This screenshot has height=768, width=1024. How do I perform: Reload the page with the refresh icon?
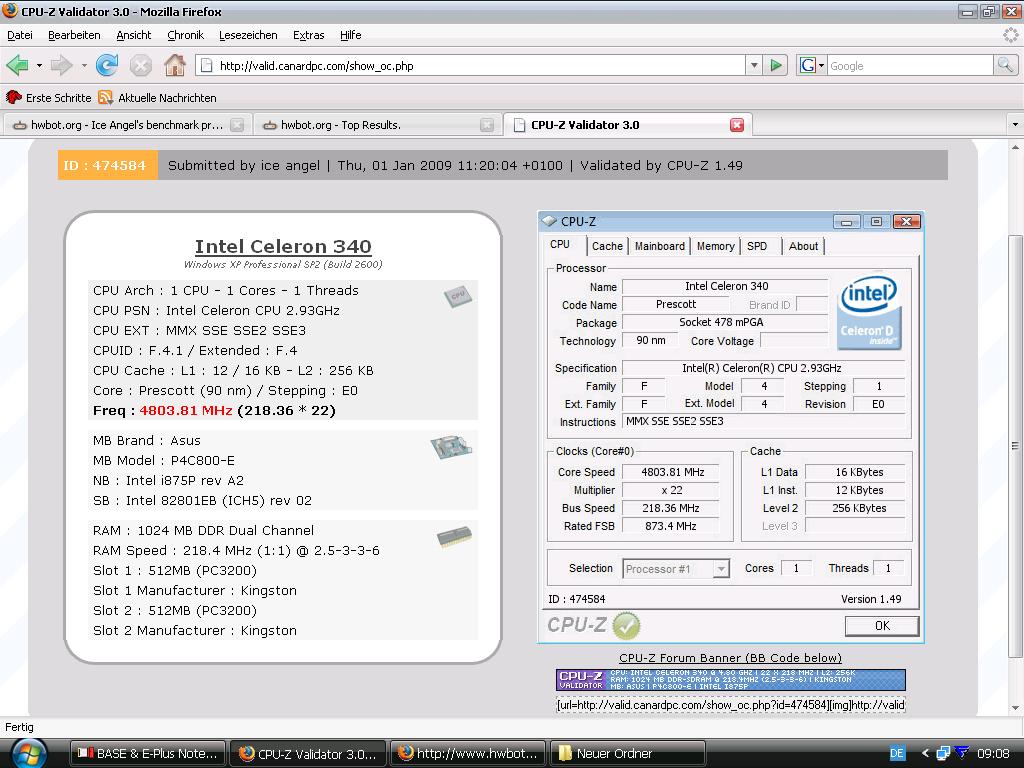pos(106,65)
